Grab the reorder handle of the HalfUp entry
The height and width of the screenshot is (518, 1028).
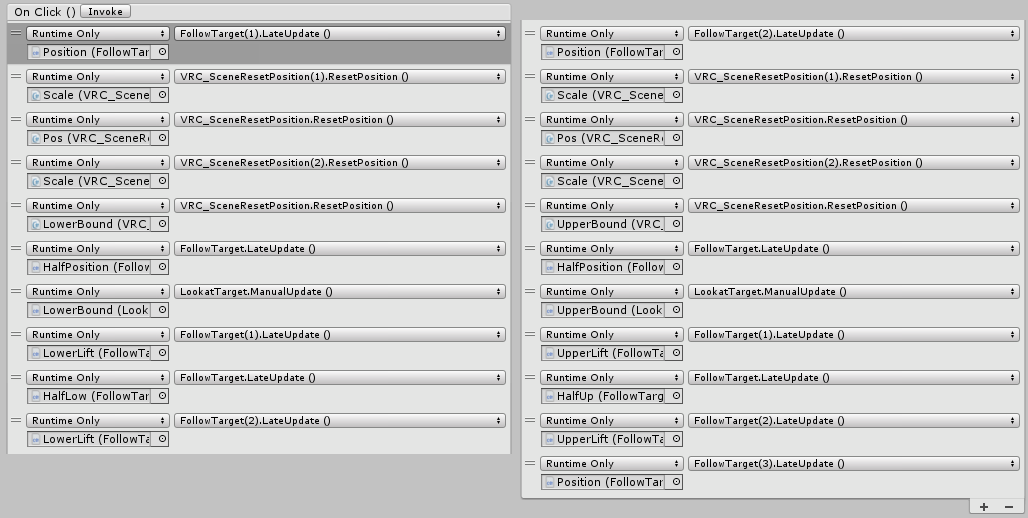[x=530, y=378]
